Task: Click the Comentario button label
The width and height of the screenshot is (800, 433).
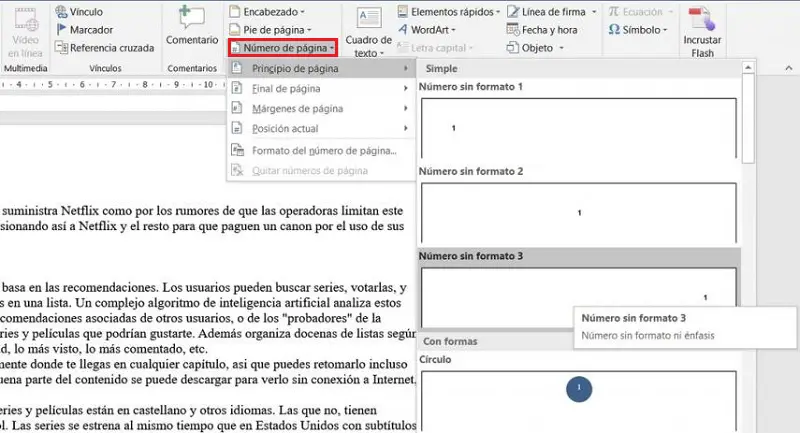Action: click(x=192, y=40)
